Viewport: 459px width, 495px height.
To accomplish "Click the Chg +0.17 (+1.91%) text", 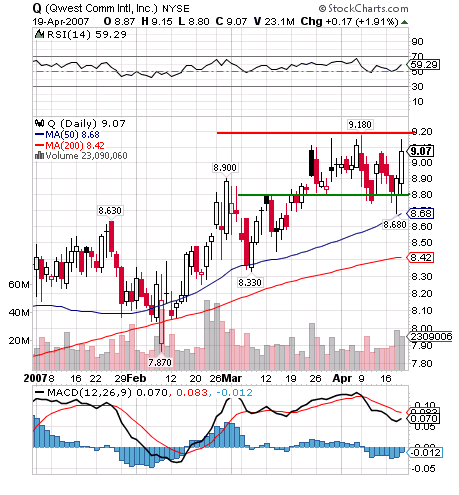I will click(x=350, y=22).
